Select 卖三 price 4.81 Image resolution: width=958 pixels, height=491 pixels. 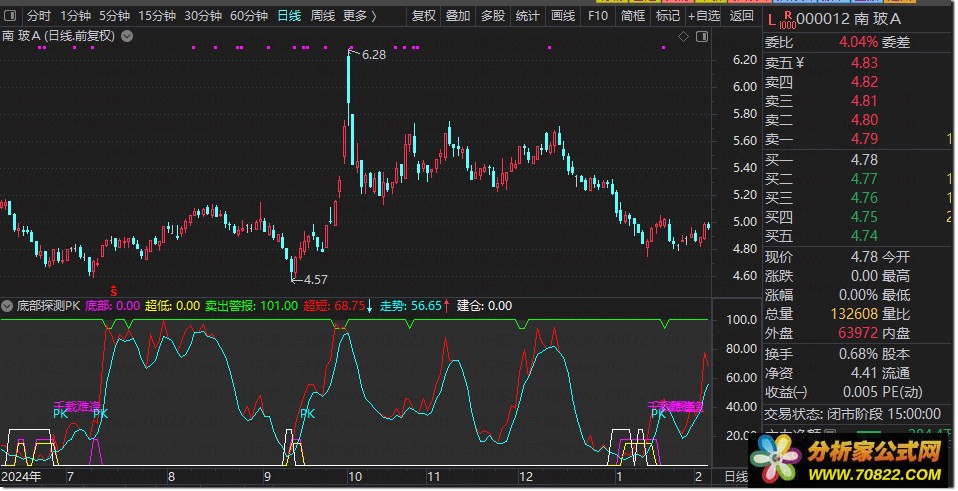864,101
